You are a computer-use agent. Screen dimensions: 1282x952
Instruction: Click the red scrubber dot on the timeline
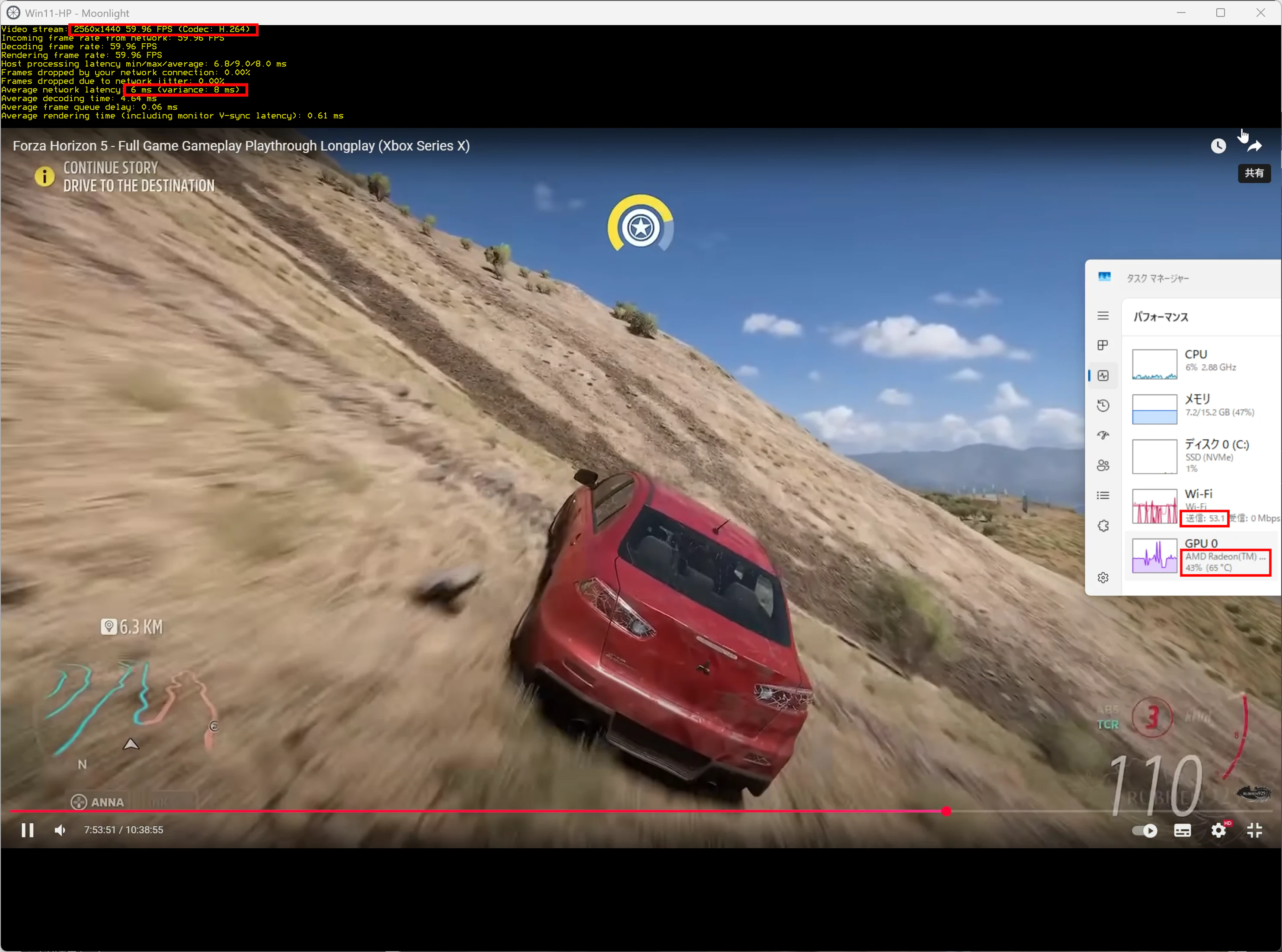pos(946,811)
